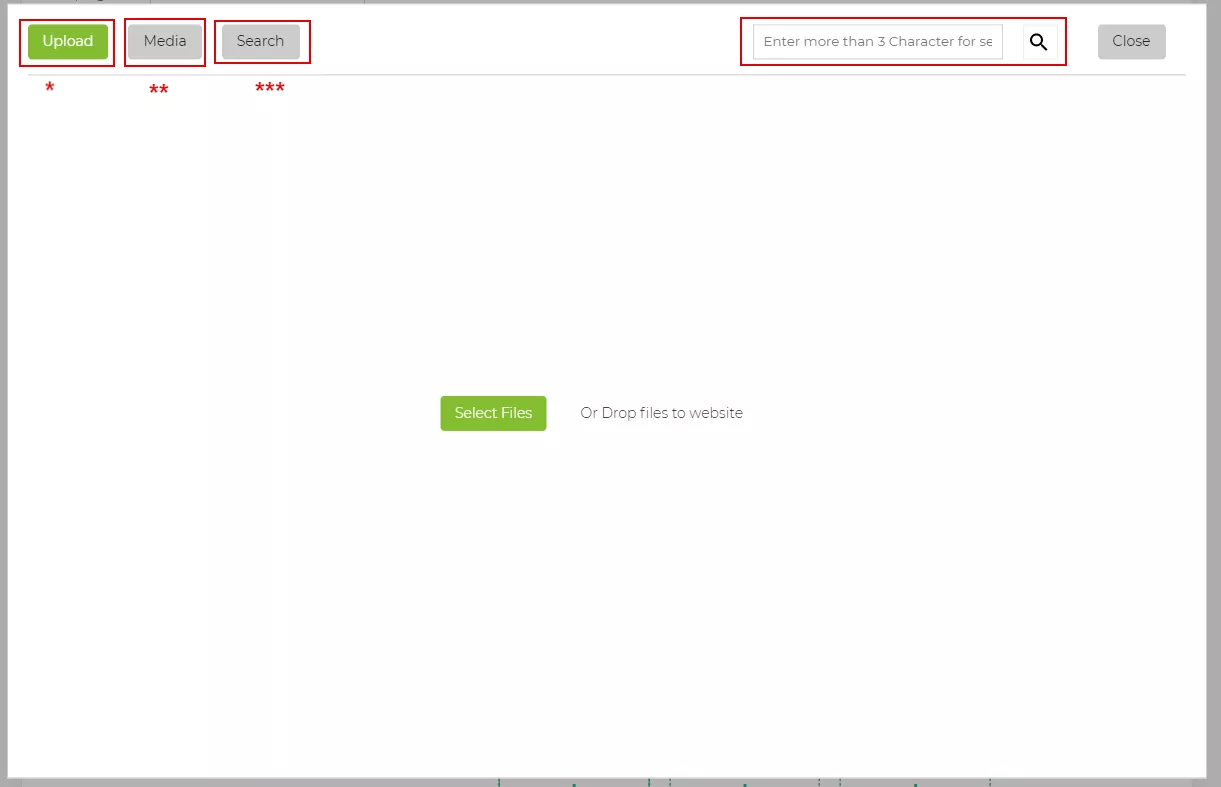This screenshot has width=1221, height=787.
Task: Click the empty drop area below Select Files
Action: click(600, 600)
